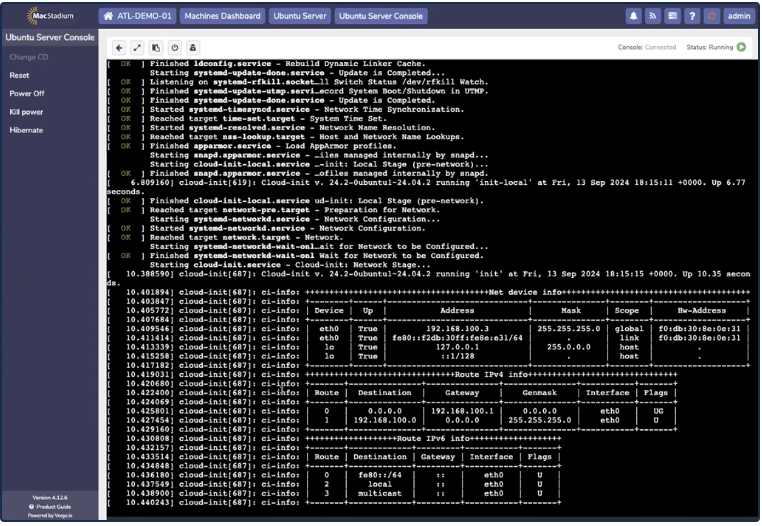The width and height of the screenshot is (762, 526).
Task: Open notifications bell icon
Action: (633, 16)
